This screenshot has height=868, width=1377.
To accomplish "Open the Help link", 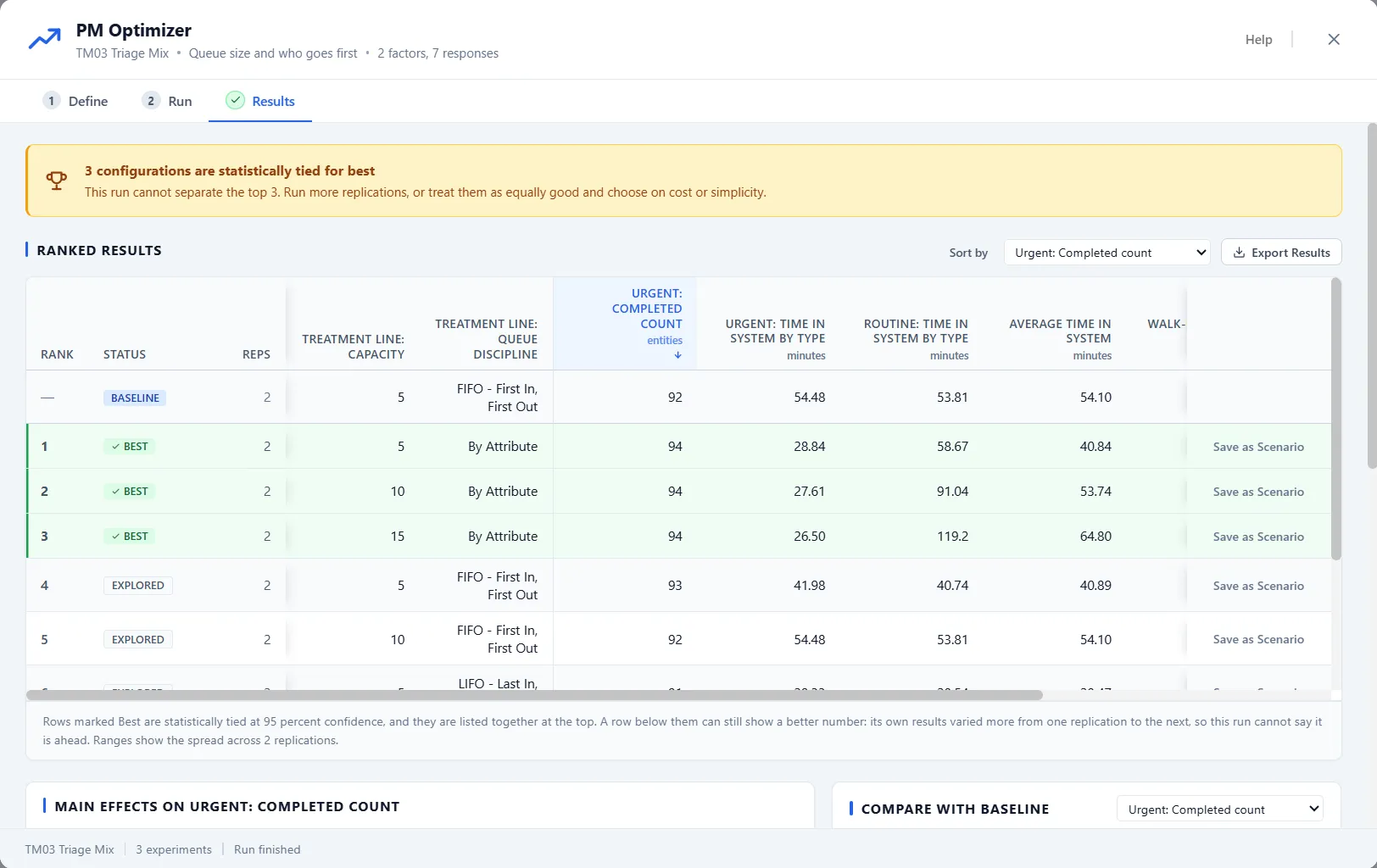I will pos(1258,39).
